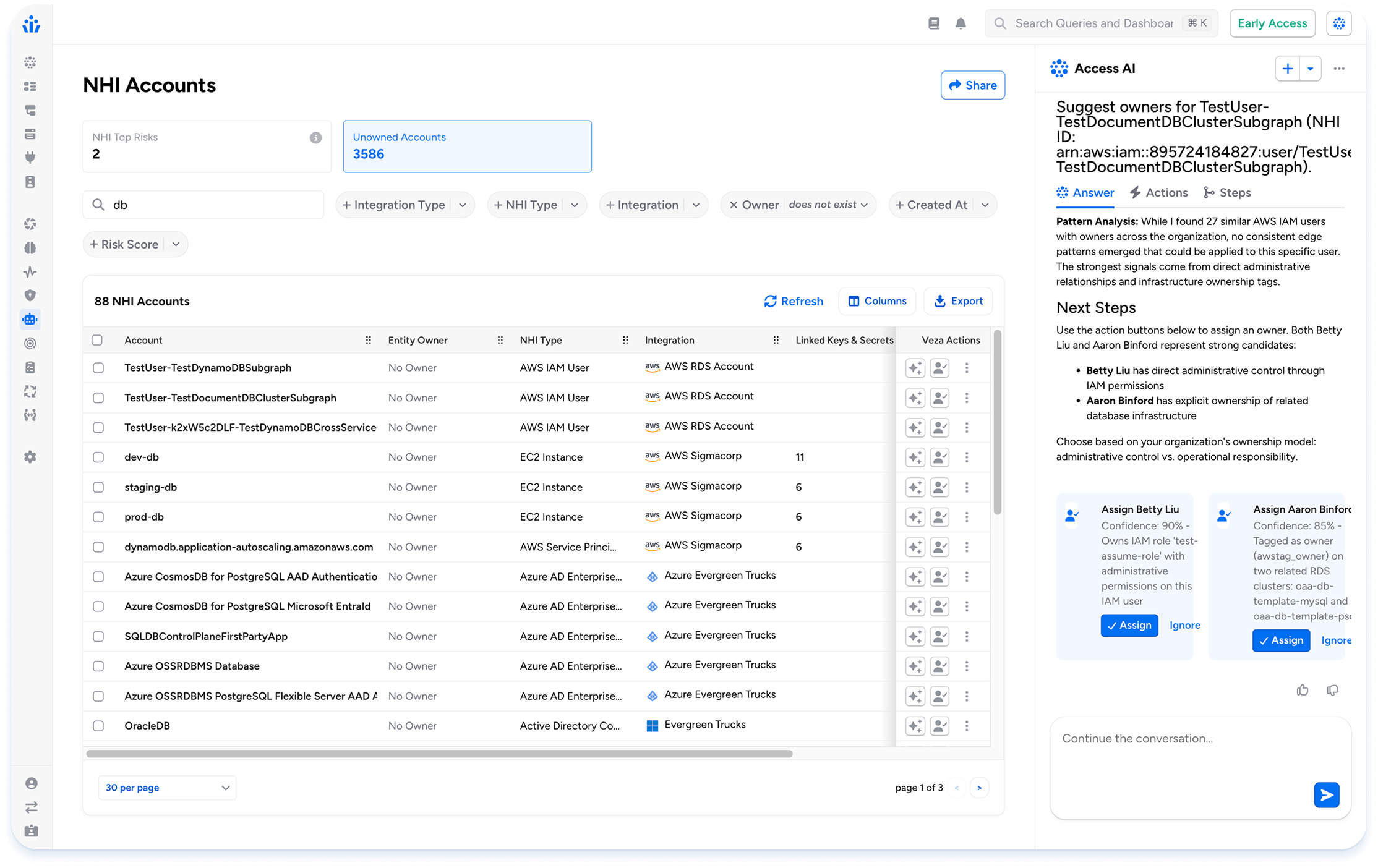Click Assign button for Betty Liu
Screen dimensions: 1378x868
[1129, 625]
